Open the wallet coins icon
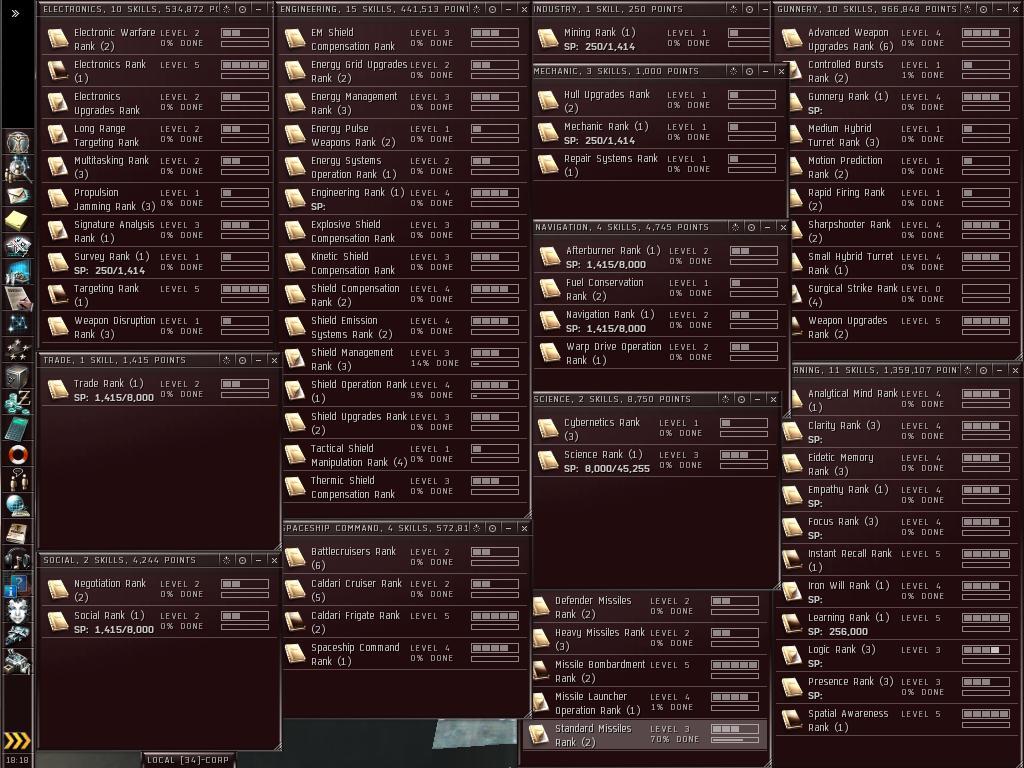Screen dimensions: 1024x768 click(18, 402)
